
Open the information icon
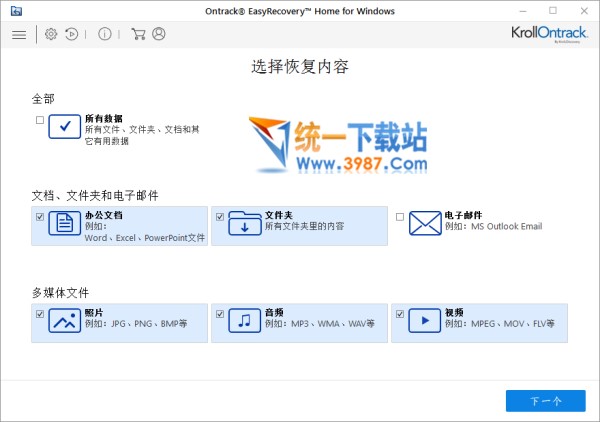point(104,34)
